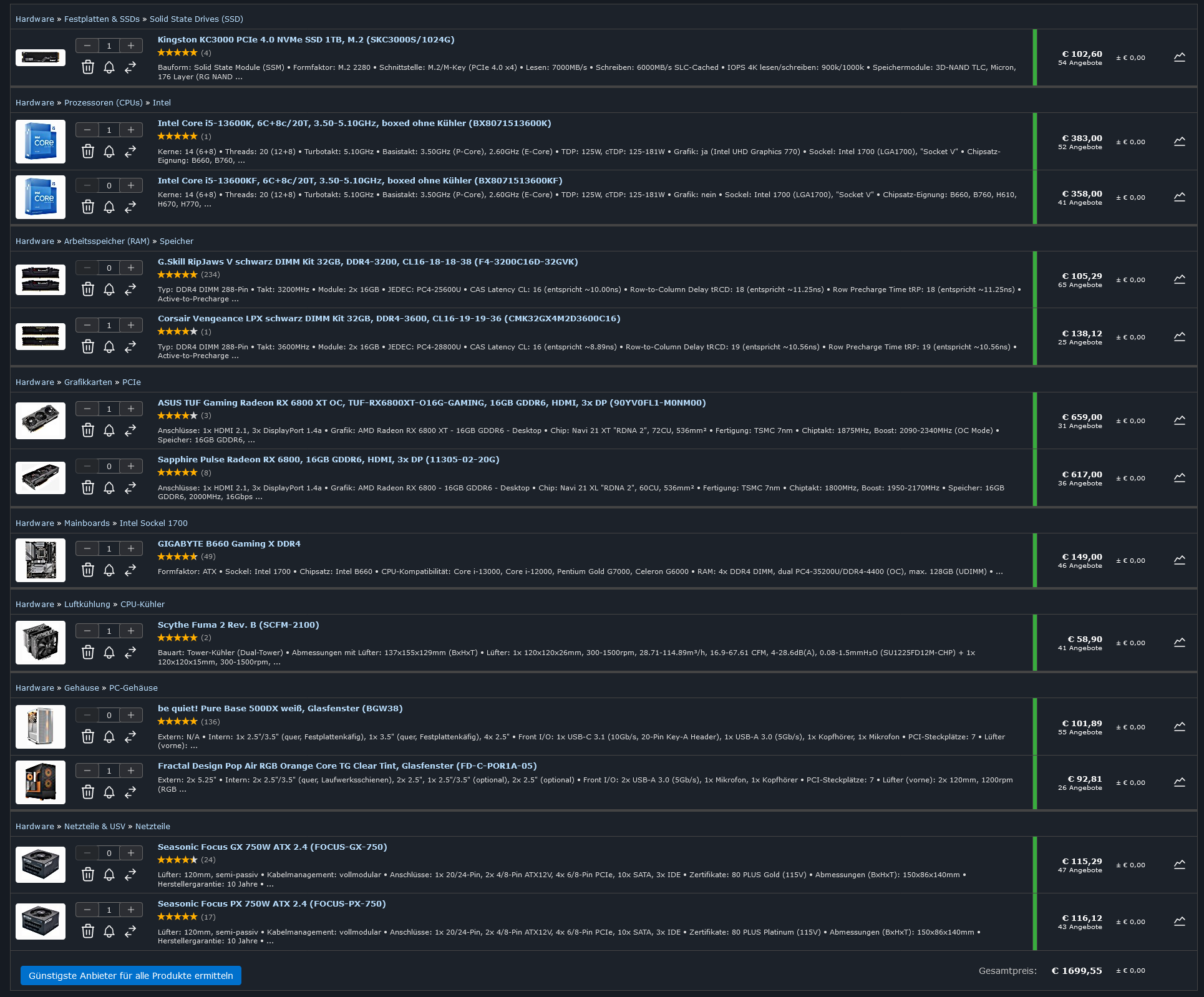Swap the G.Skill RipJaws V RAM item

click(130, 289)
